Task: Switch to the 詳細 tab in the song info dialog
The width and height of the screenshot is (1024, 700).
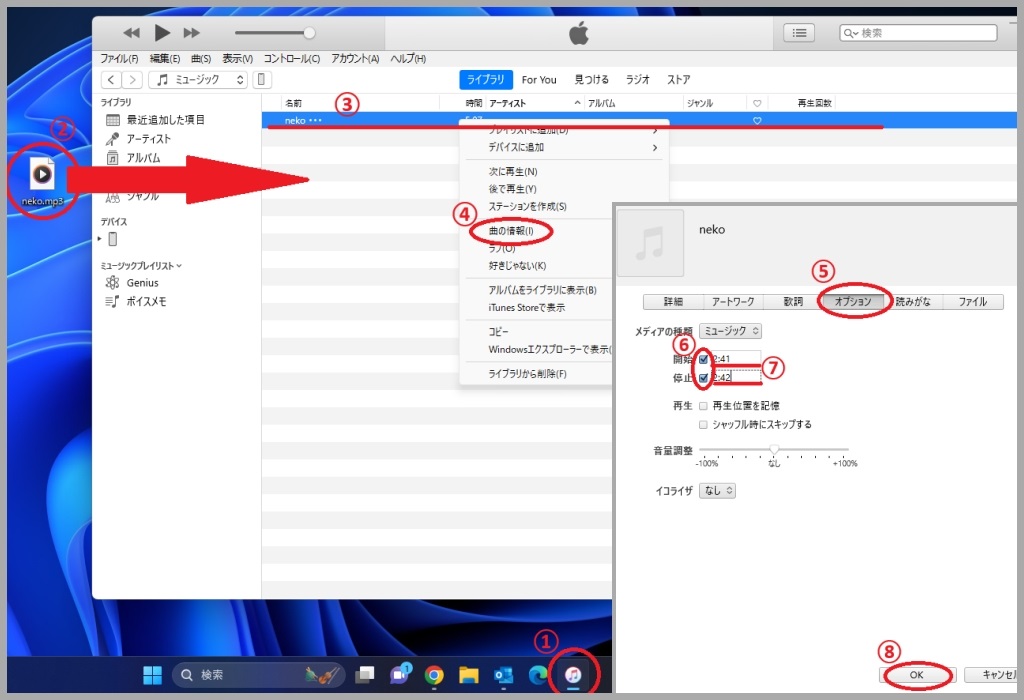Action: point(673,302)
